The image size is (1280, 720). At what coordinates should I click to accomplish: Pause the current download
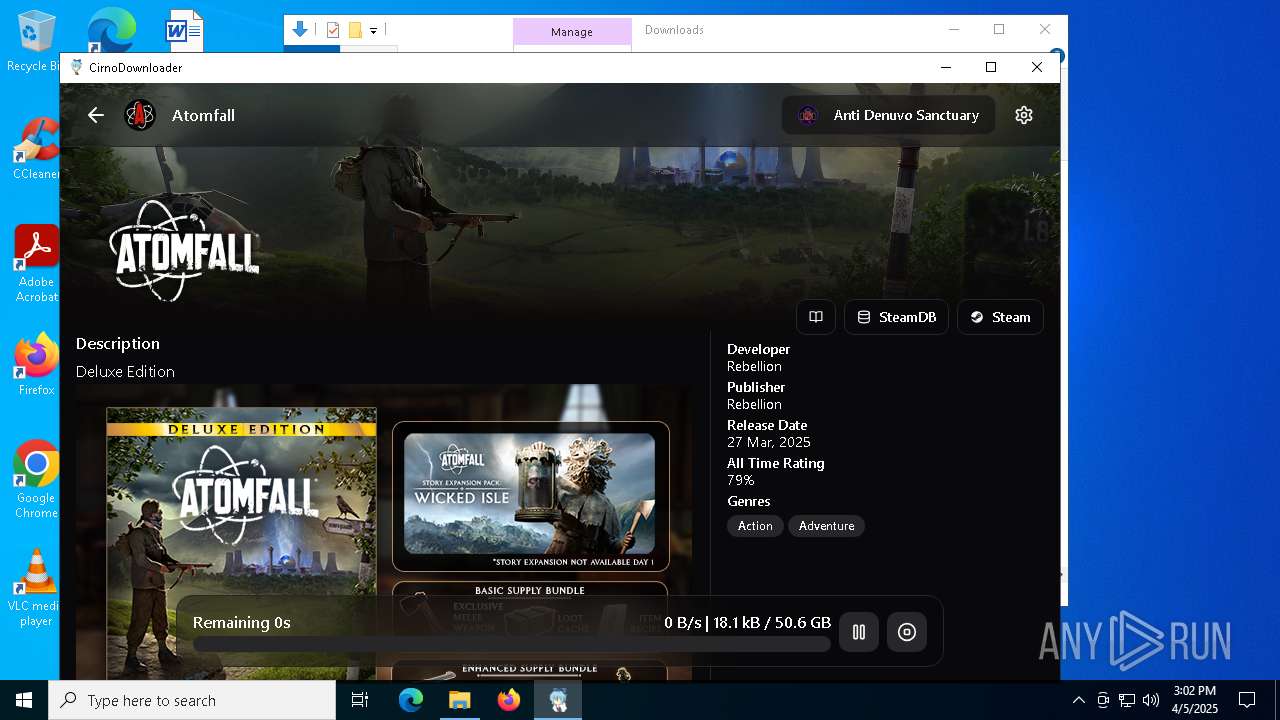[x=859, y=632]
